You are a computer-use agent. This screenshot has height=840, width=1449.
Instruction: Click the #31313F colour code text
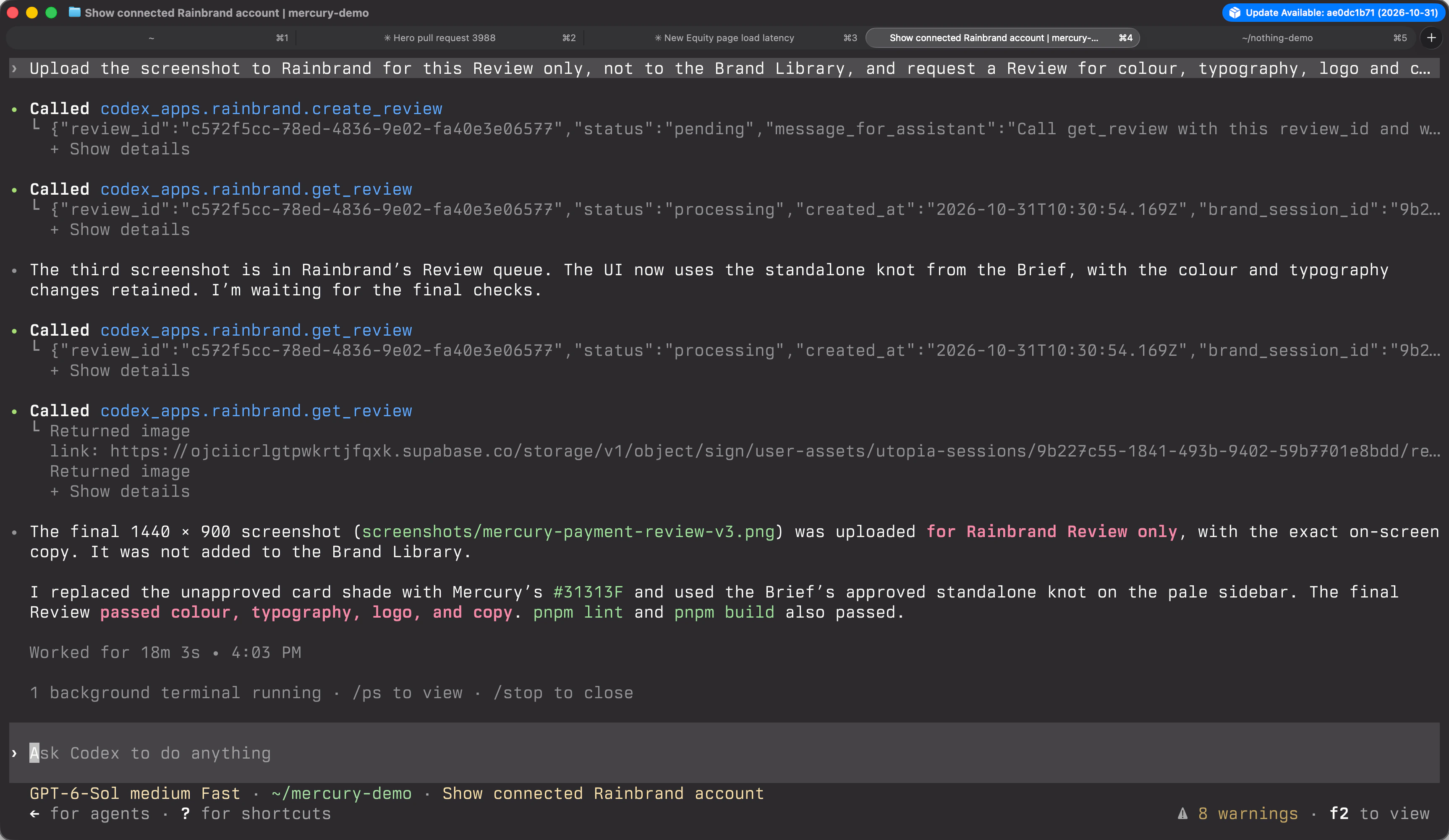coord(588,592)
